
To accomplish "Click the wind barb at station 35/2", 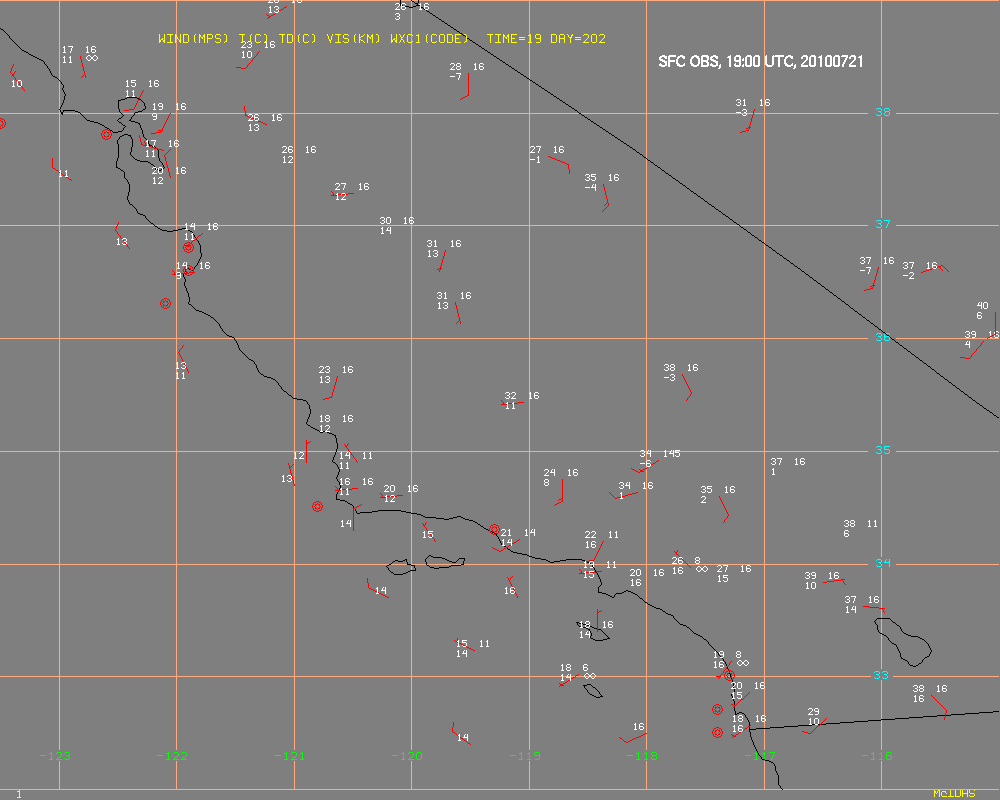I will coord(724,509).
